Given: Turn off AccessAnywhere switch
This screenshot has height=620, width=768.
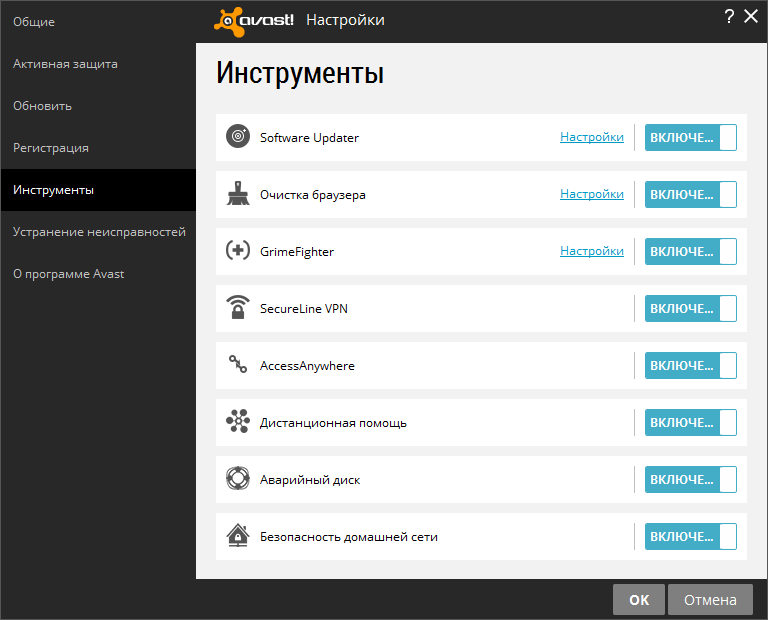Looking at the screenshot, I should click(x=691, y=365).
